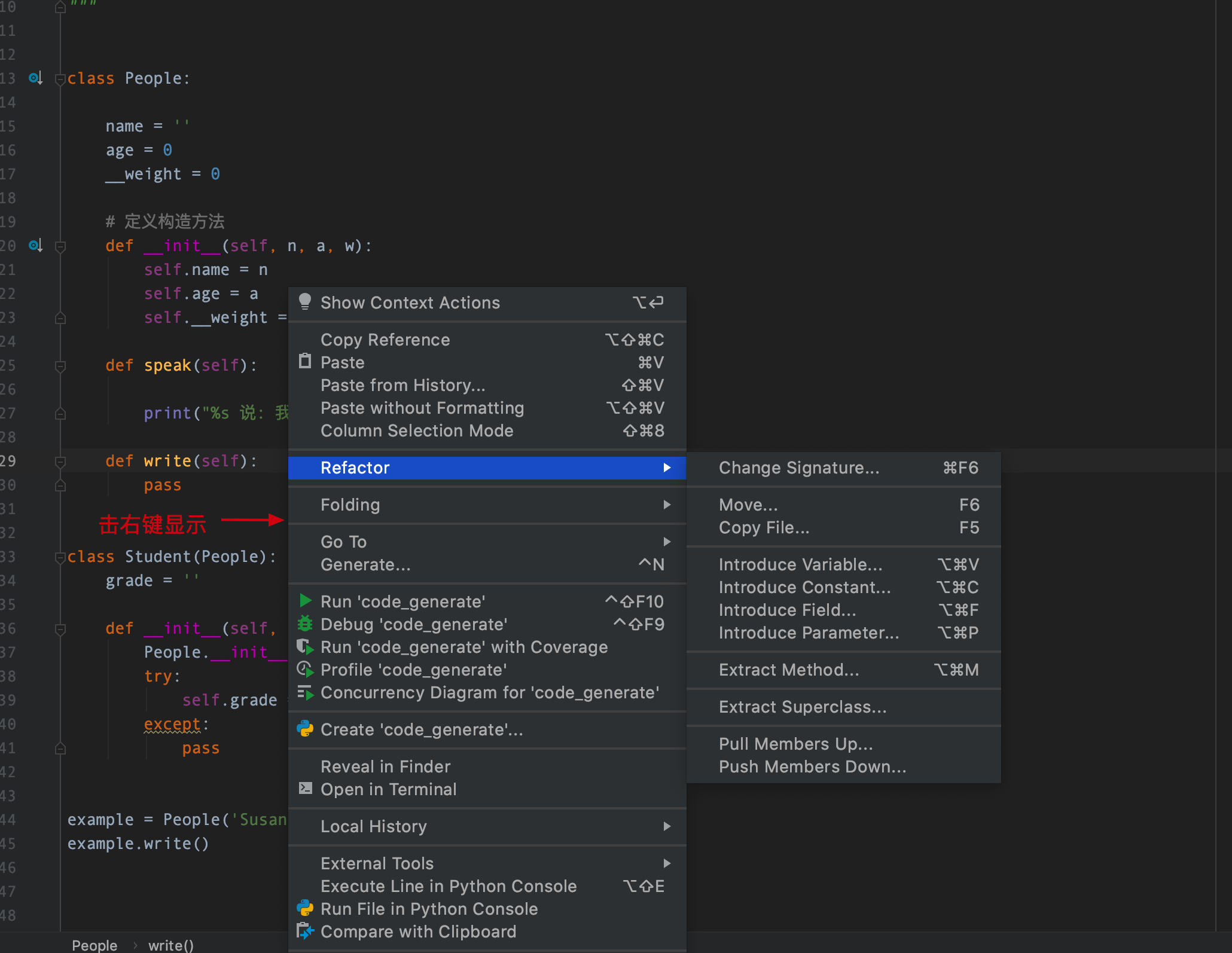Viewport: 1232px width, 953px height.
Task: Click the write() breadcrumb
Action: [x=171, y=945]
